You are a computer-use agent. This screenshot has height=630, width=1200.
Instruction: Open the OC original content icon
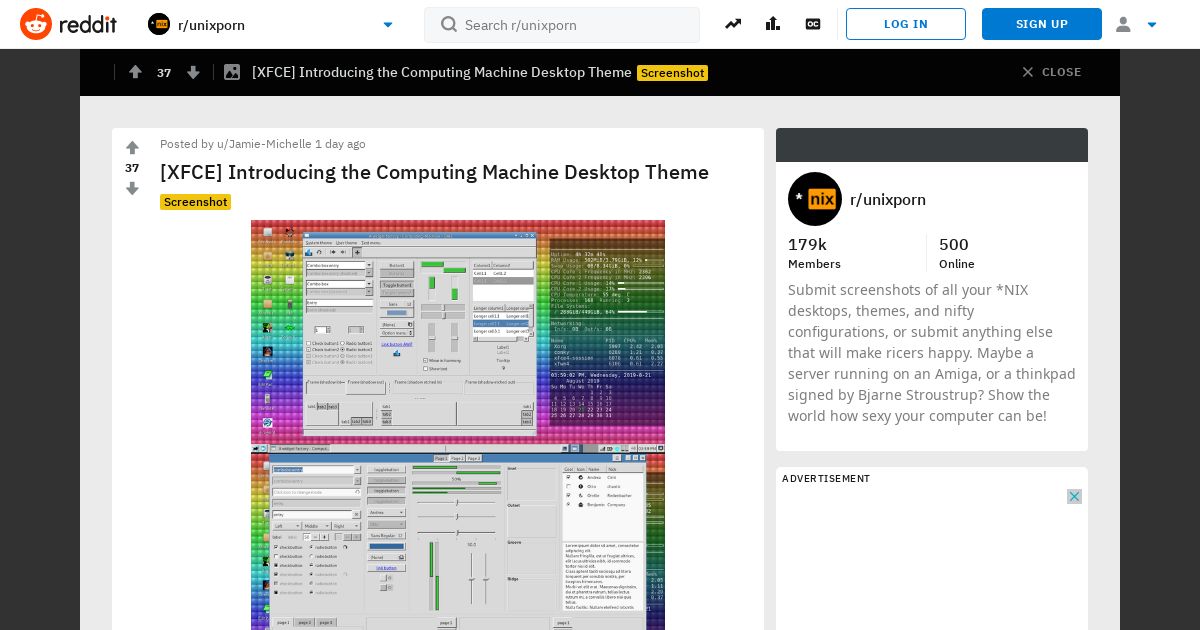(813, 24)
